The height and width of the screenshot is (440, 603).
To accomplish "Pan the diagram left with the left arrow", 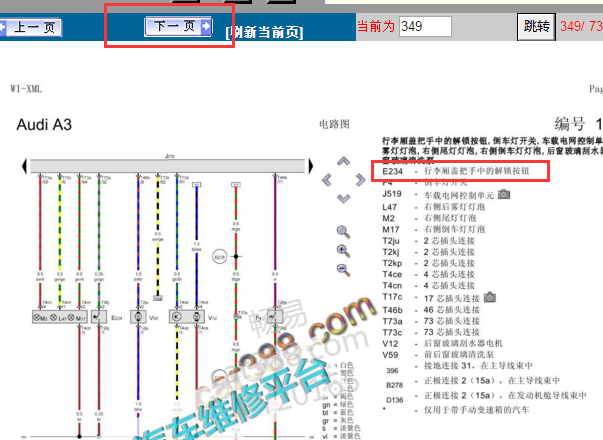I will (327, 180).
